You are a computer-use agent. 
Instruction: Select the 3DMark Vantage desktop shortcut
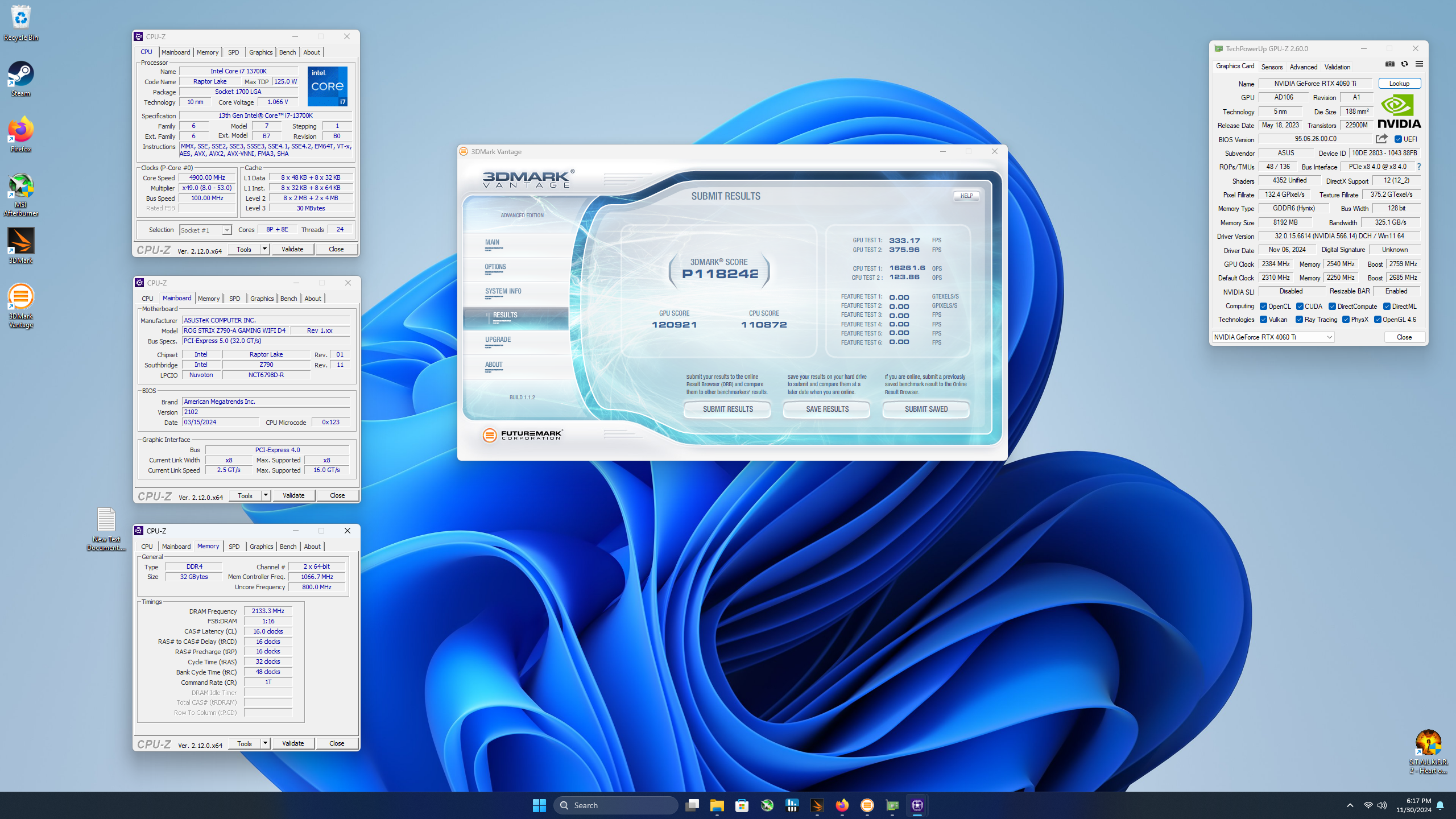point(21,305)
